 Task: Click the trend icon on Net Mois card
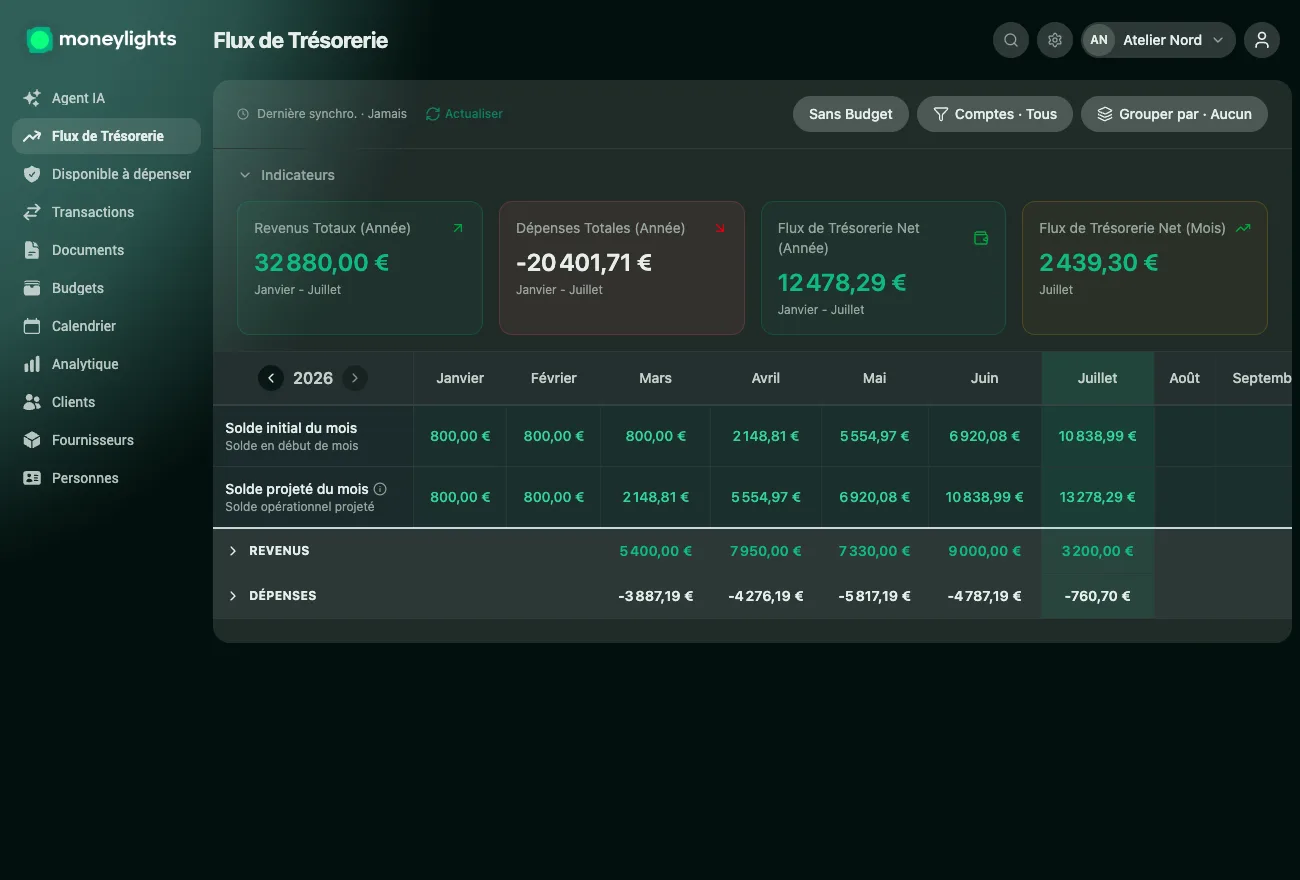point(1243,228)
